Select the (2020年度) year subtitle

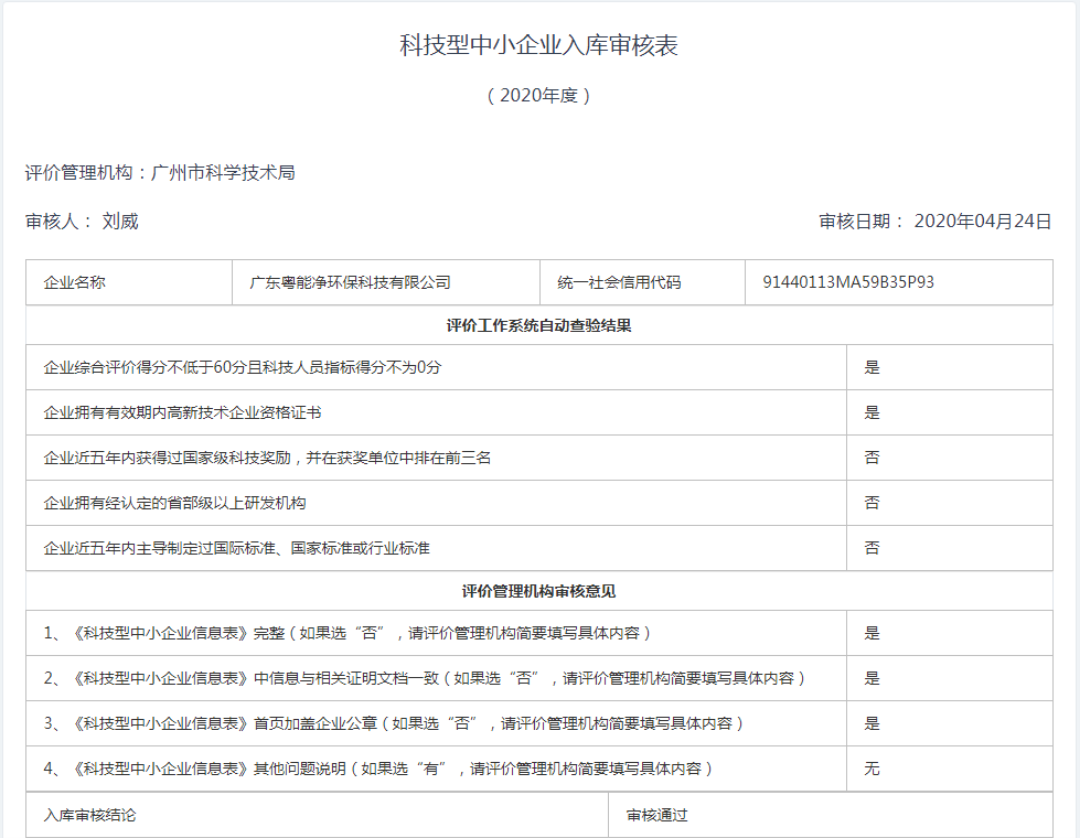pyautogui.click(x=539, y=96)
